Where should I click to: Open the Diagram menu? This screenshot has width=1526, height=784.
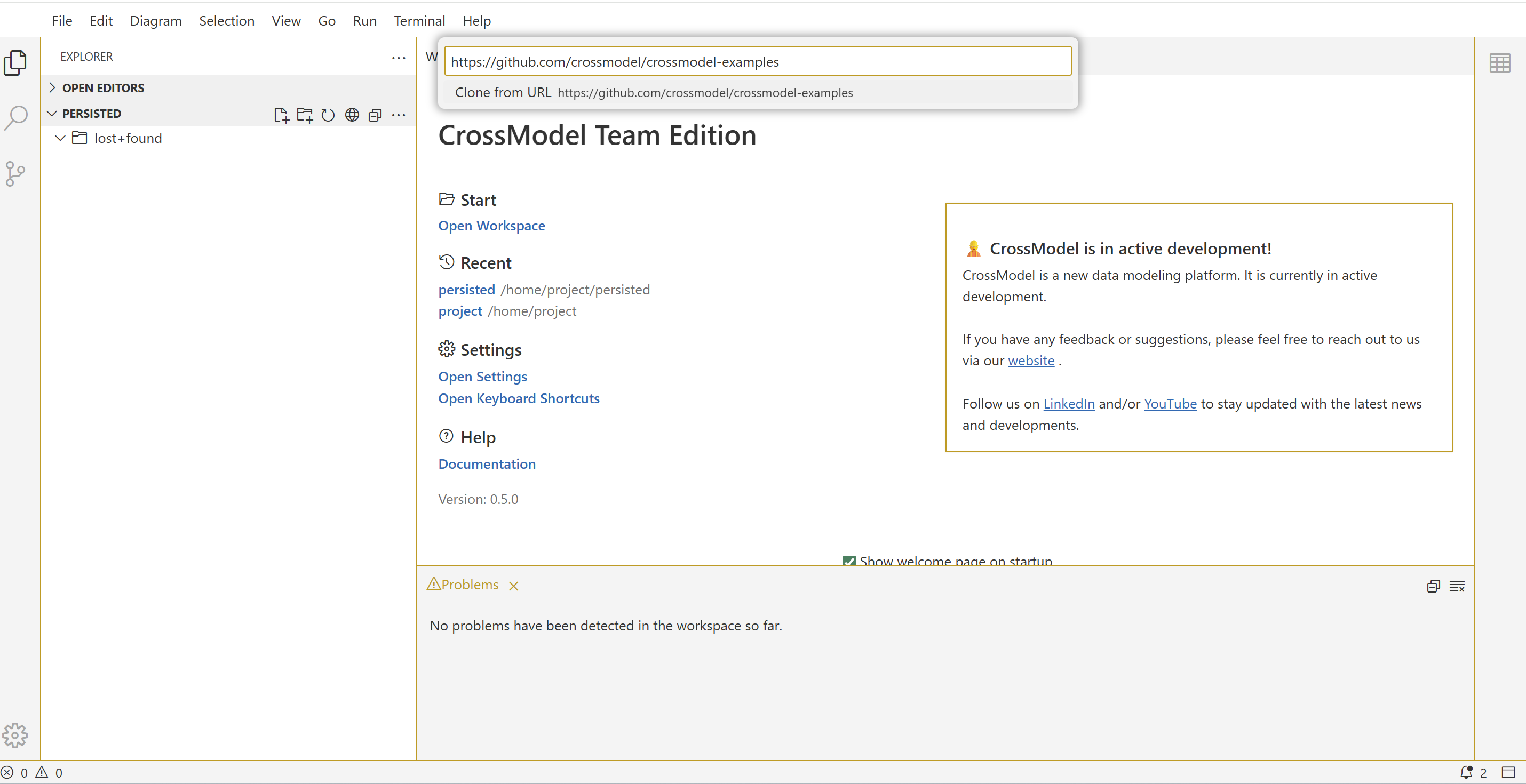coord(156,21)
